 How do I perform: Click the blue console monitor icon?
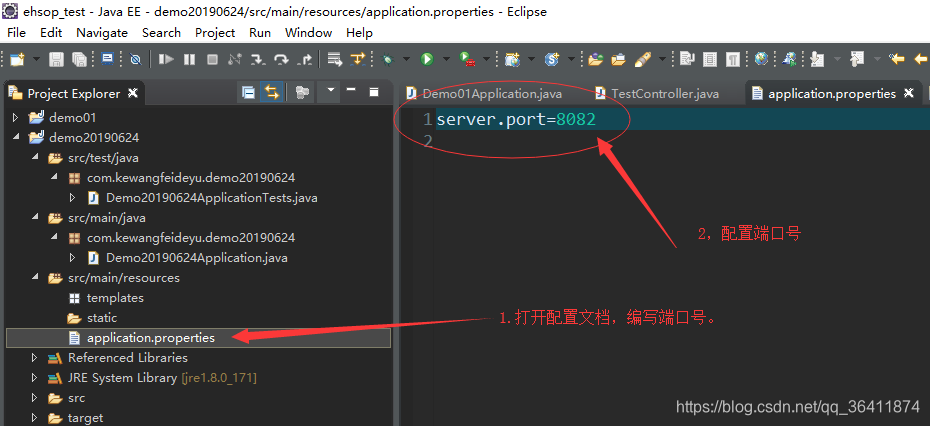(108, 59)
